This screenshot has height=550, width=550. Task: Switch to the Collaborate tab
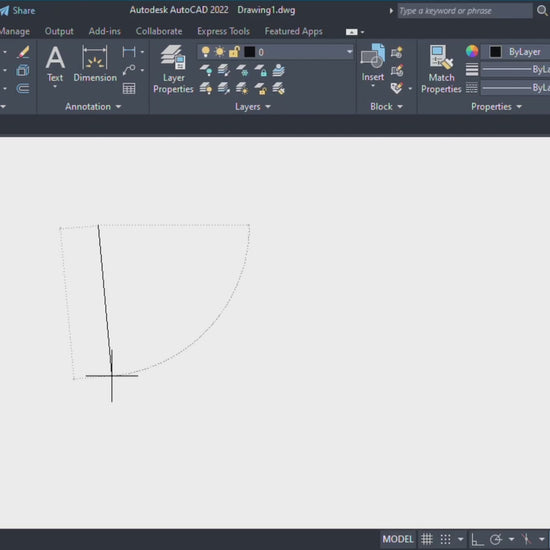pyautogui.click(x=159, y=31)
